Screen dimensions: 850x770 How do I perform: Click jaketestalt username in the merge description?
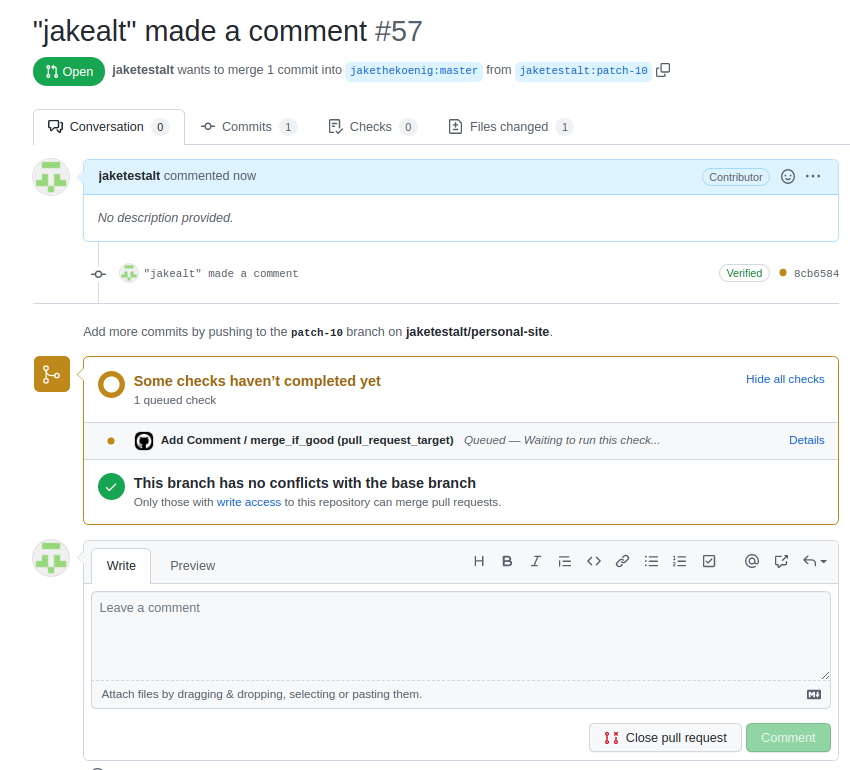tap(143, 70)
